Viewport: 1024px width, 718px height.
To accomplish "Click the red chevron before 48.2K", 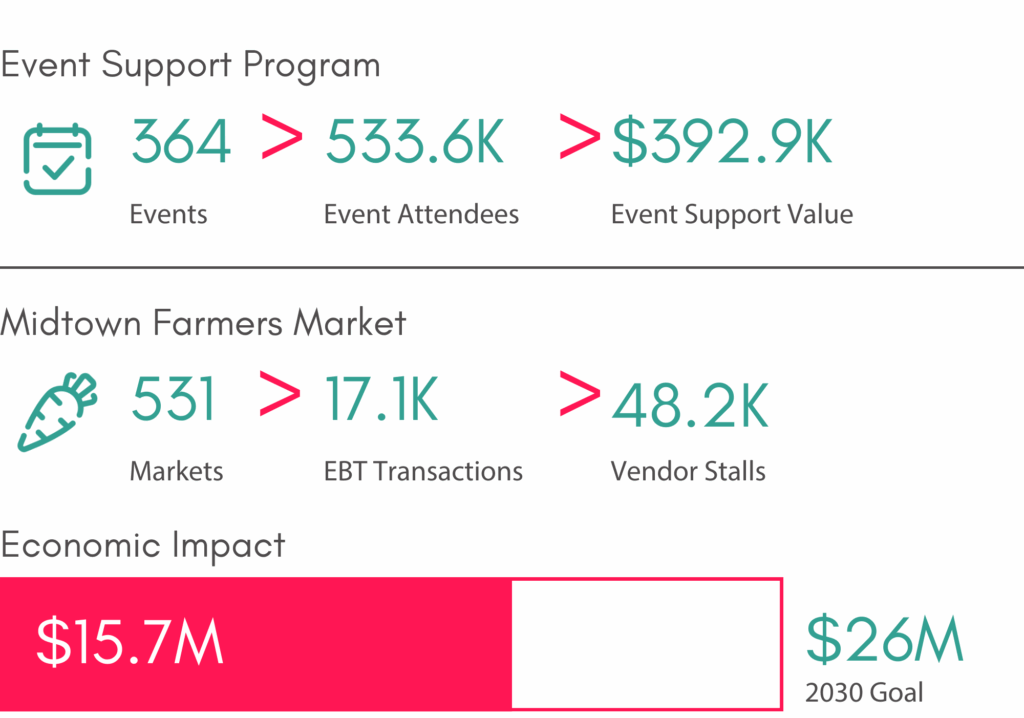I will click(579, 393).
